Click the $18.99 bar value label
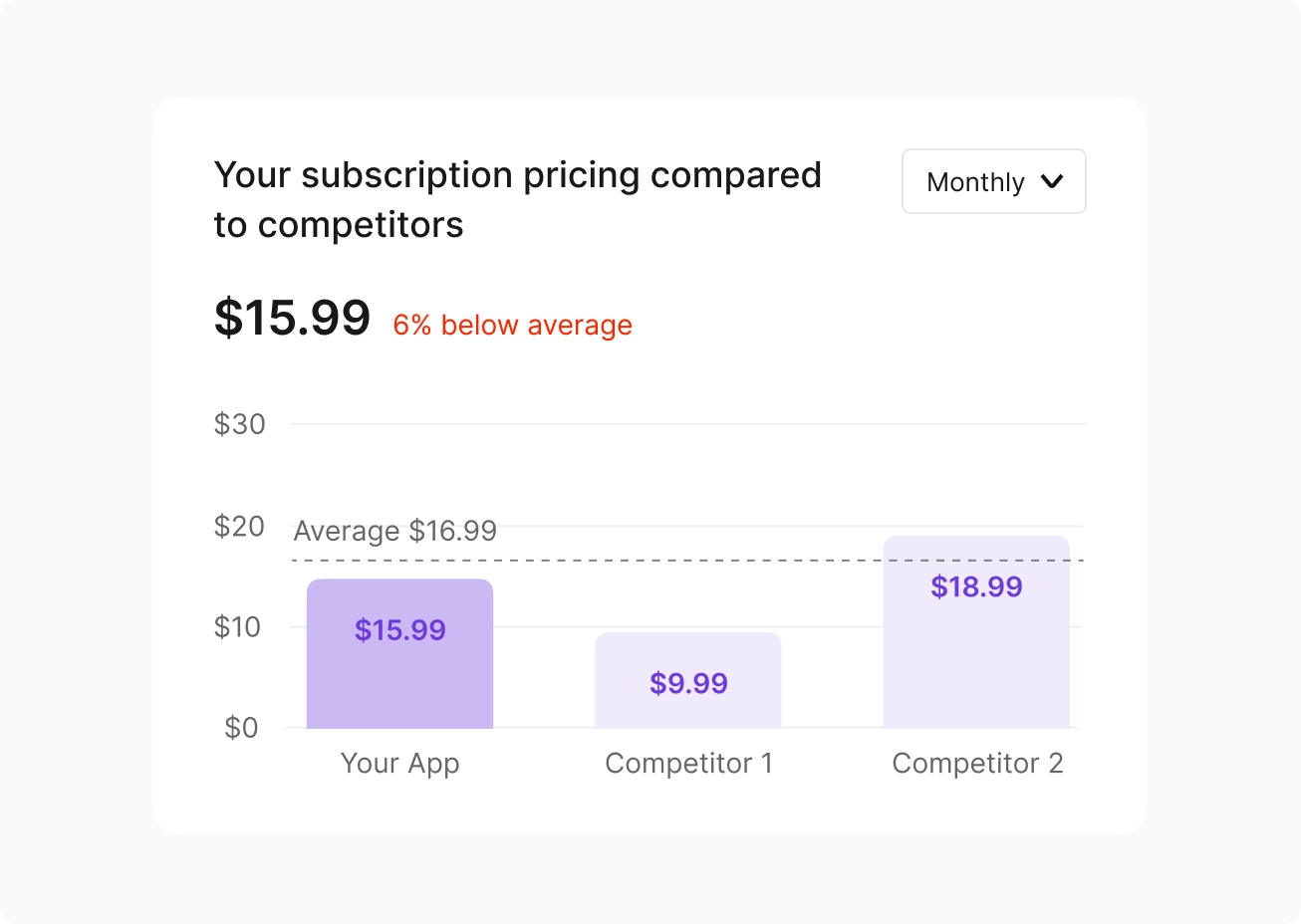 click(x=976, y=586)
